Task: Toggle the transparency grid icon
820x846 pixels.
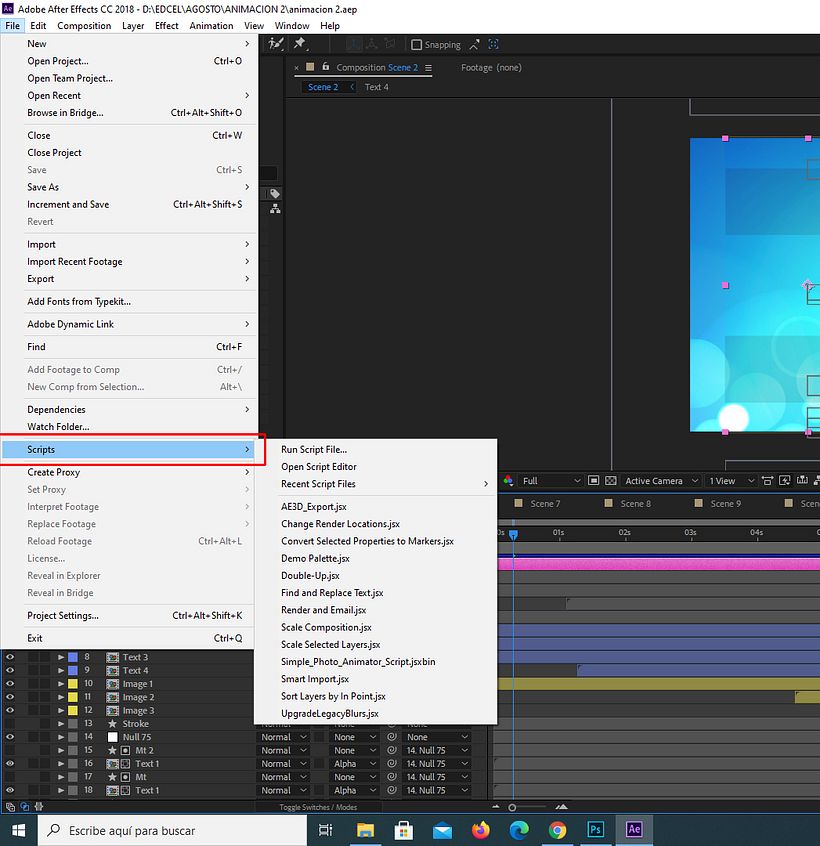Action: (x=611, y=480)
